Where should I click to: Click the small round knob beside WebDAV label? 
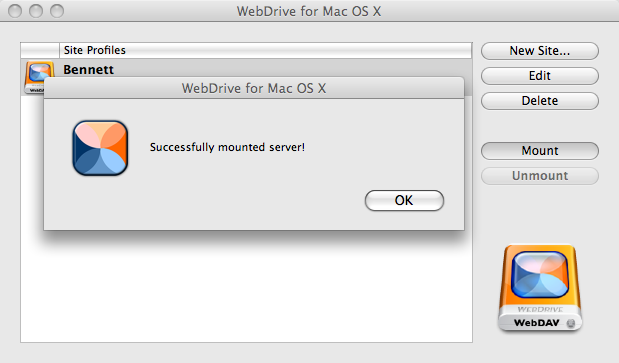[570, 323]
